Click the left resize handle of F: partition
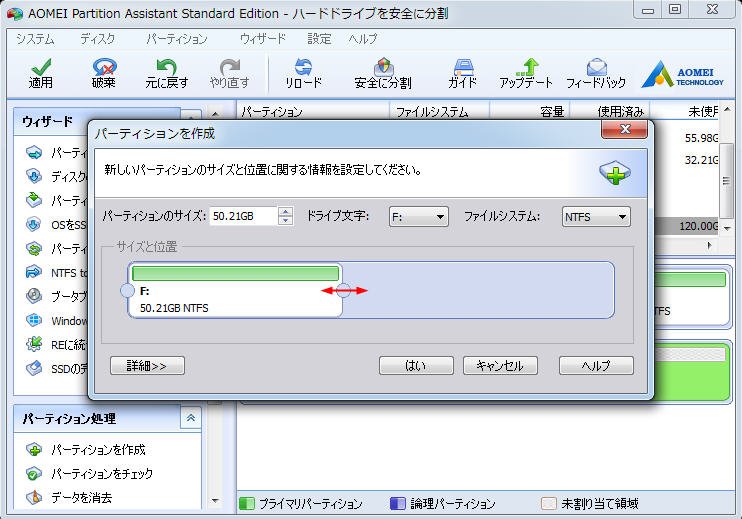Screen dimensions: 742x519 pos(127,290)
